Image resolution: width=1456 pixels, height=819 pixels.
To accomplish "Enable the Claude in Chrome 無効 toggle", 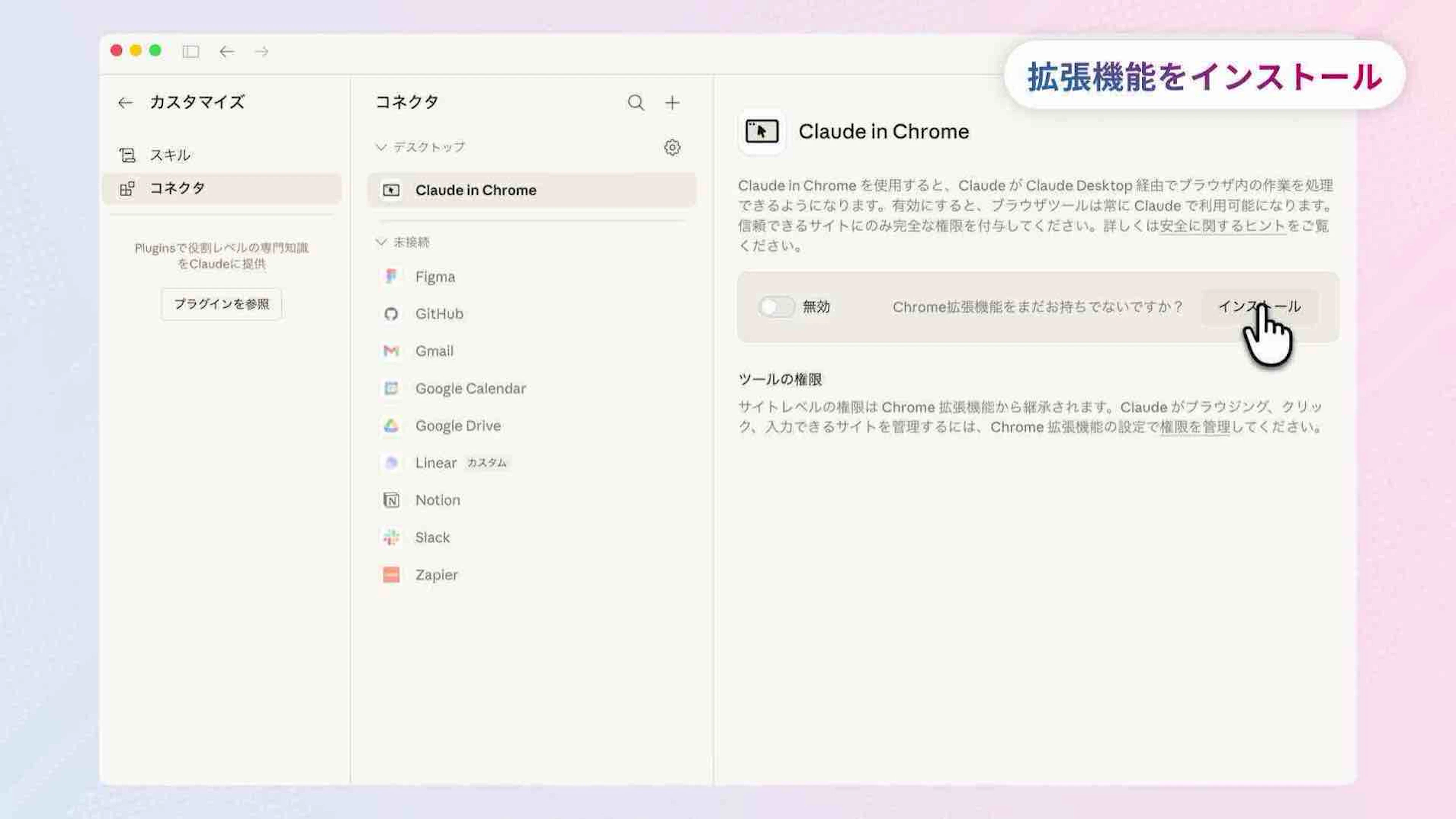I will pyautogui.click(x=776, y=307).
